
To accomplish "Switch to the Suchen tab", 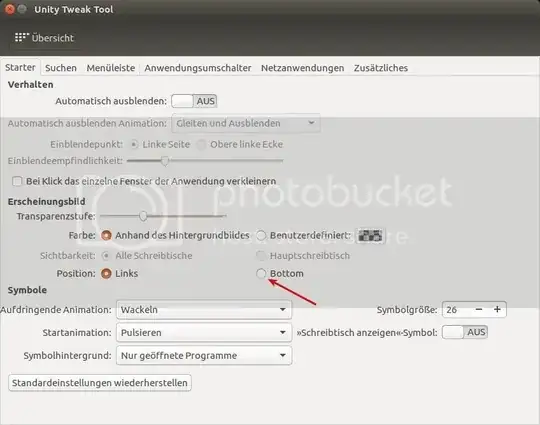I will (61, 68).
